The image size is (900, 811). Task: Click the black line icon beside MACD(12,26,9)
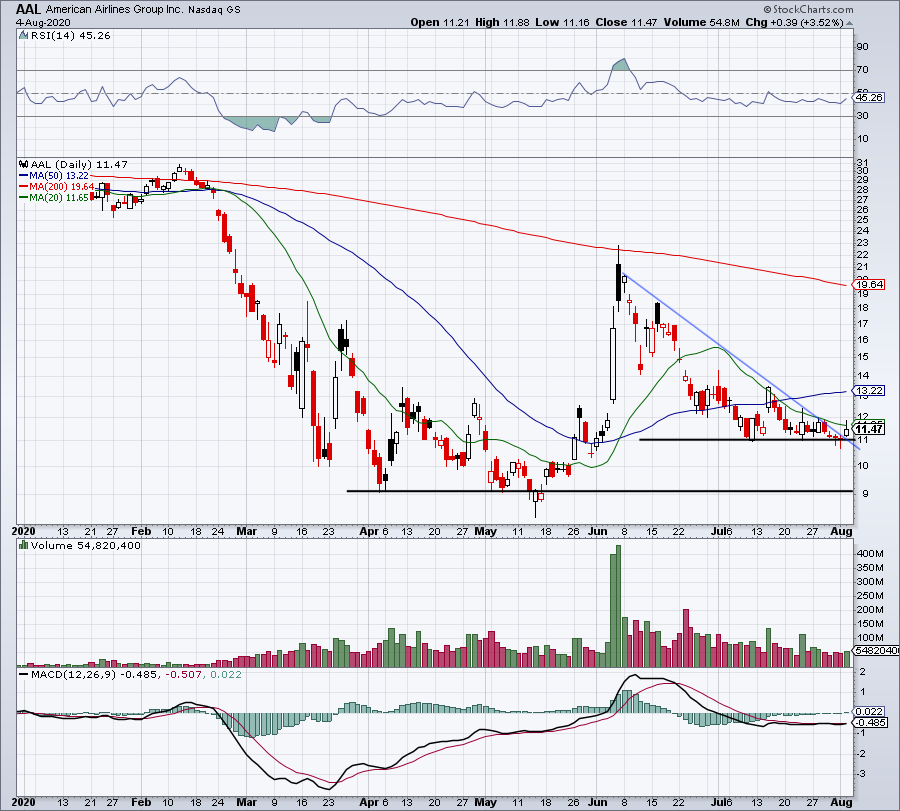pyautogui.click(x=23, y=674)
